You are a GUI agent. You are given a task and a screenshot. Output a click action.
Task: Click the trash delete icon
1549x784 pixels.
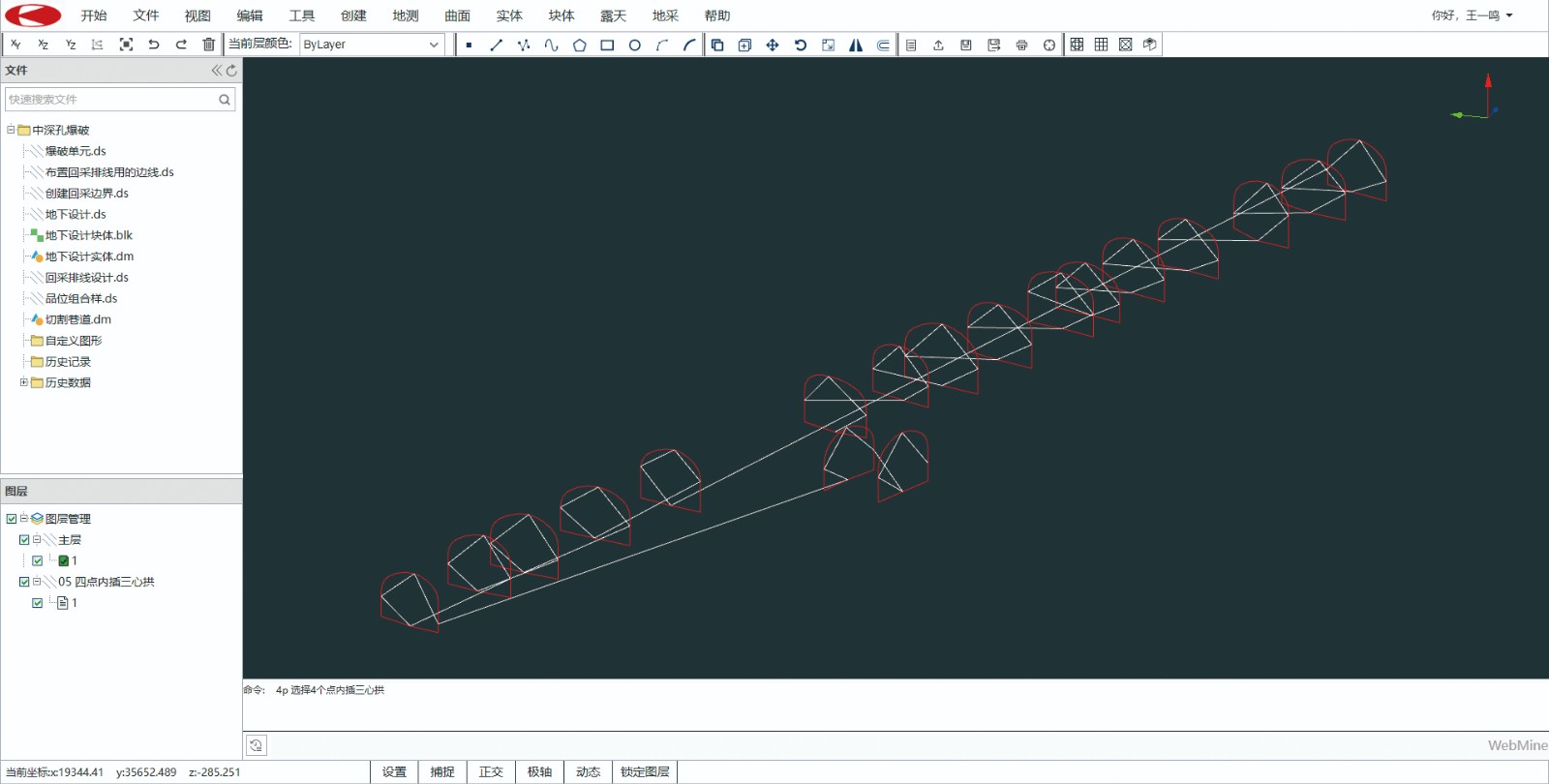point(208,45)
